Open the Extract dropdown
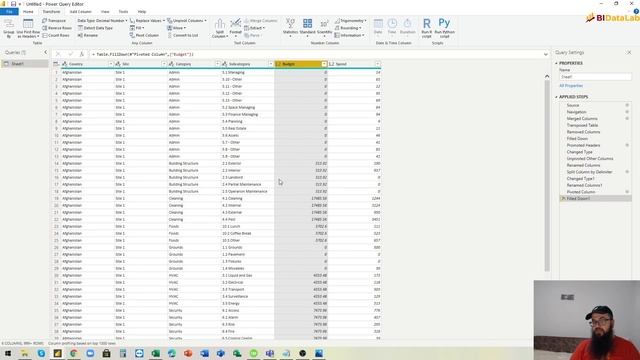640x360 pixels. 255,28
